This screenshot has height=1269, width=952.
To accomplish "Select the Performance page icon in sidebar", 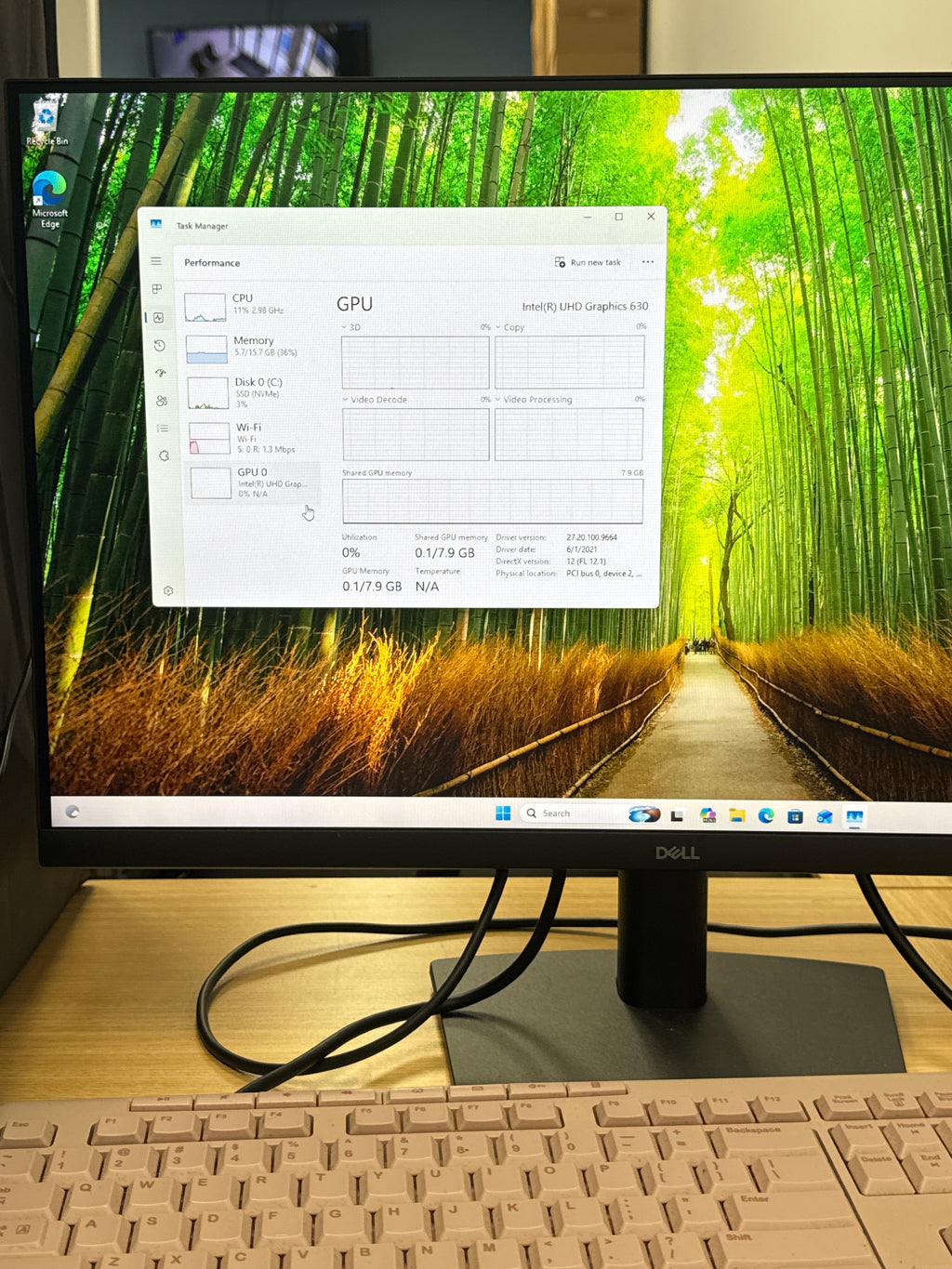I will coord(158,317).
